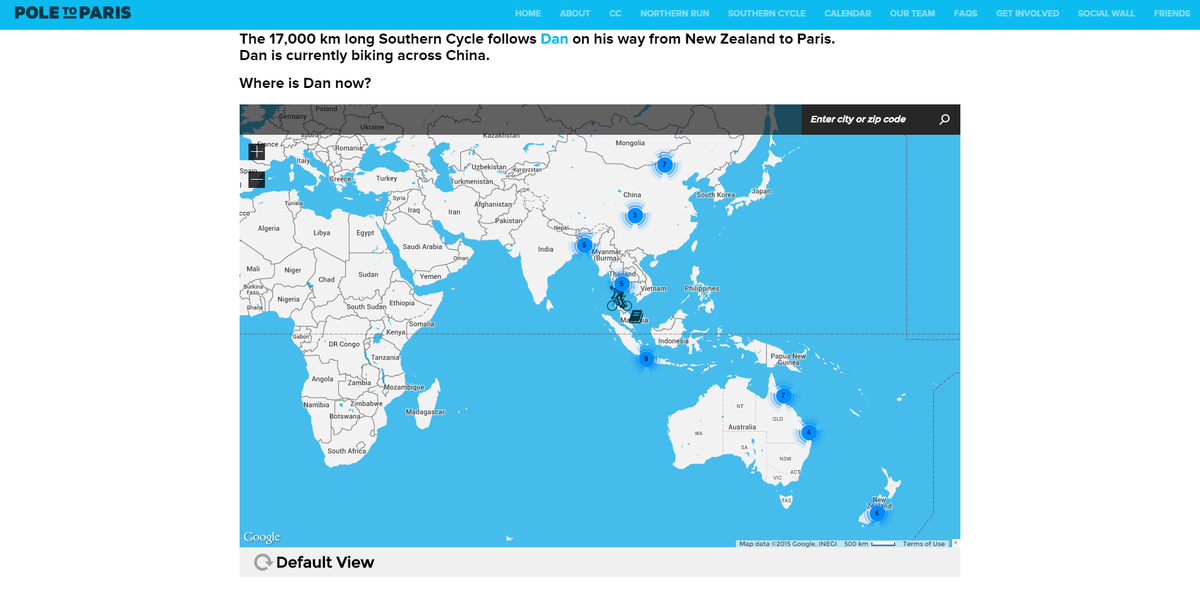This screenshot has height=596, width=1200.
Task: Open the OUR TEAM page
Action: tap(913, 14)
